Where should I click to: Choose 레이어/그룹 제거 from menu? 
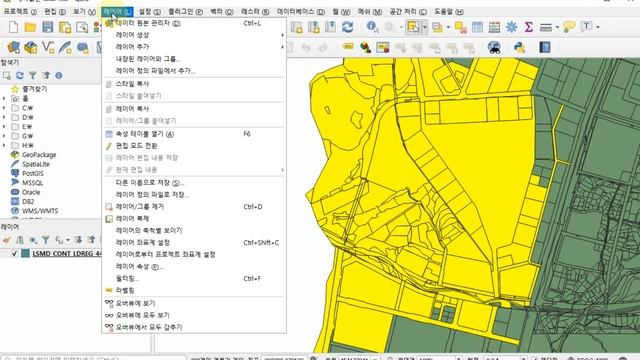tap(194, 207)
